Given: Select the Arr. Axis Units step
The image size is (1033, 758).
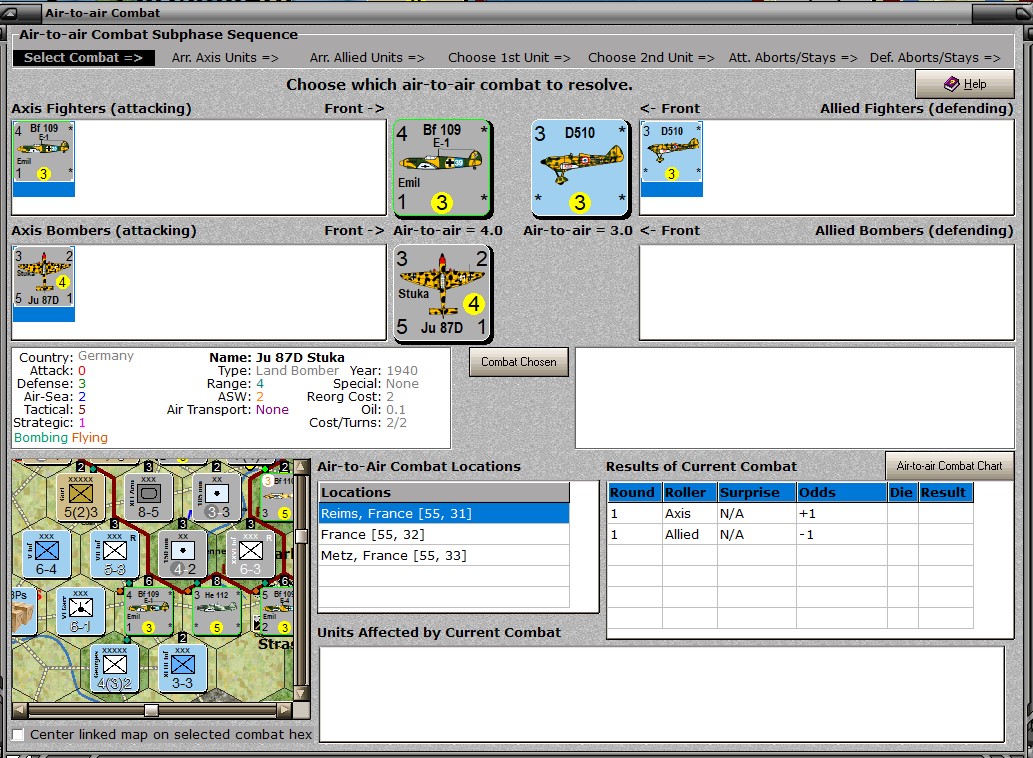Looking at the screenshot, I should click(225, 58).
